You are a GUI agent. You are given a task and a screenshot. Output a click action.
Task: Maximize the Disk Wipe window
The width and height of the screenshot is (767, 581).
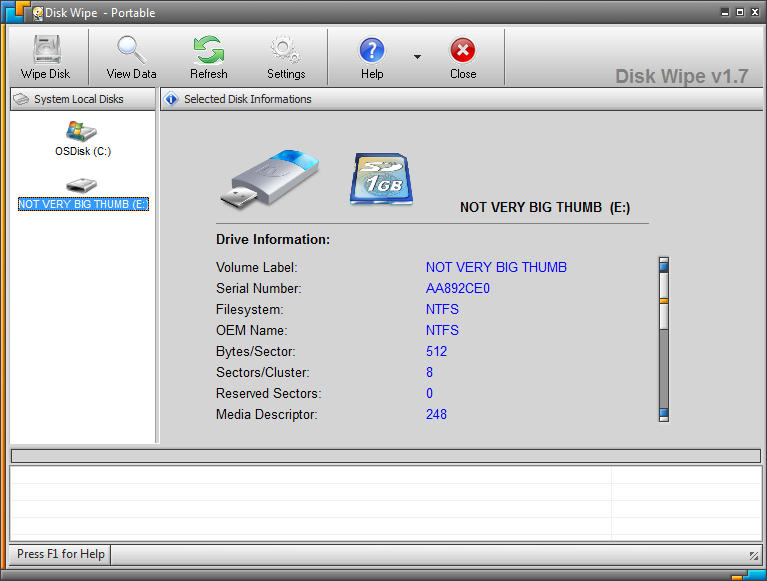740,12
